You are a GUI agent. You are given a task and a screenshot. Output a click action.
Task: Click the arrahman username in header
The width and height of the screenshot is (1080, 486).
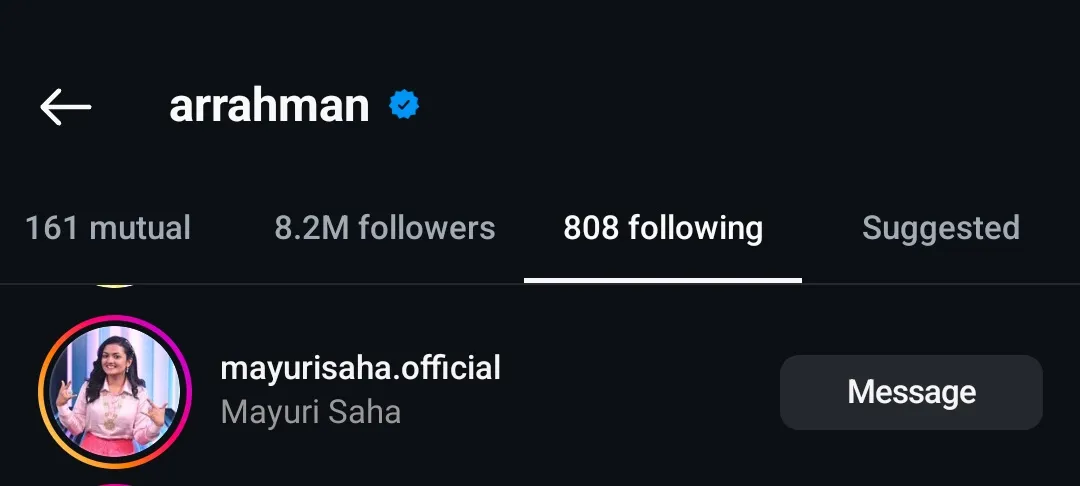pyautogui.click(x=269, y=105)
